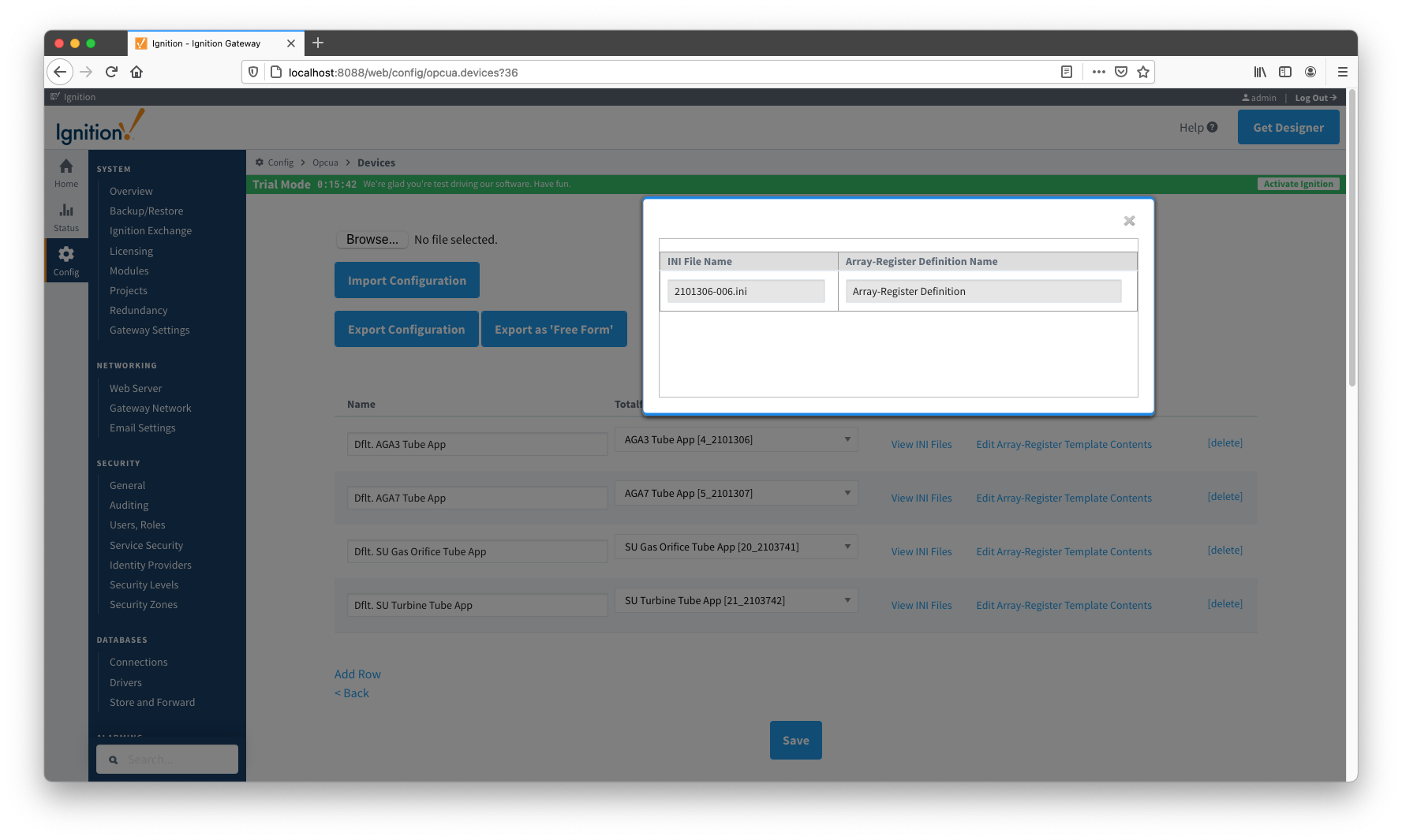This screenshot has height=840, width=1402.
Task: Open Backup/Restore menu item
Action: click(x=146, y=211)
